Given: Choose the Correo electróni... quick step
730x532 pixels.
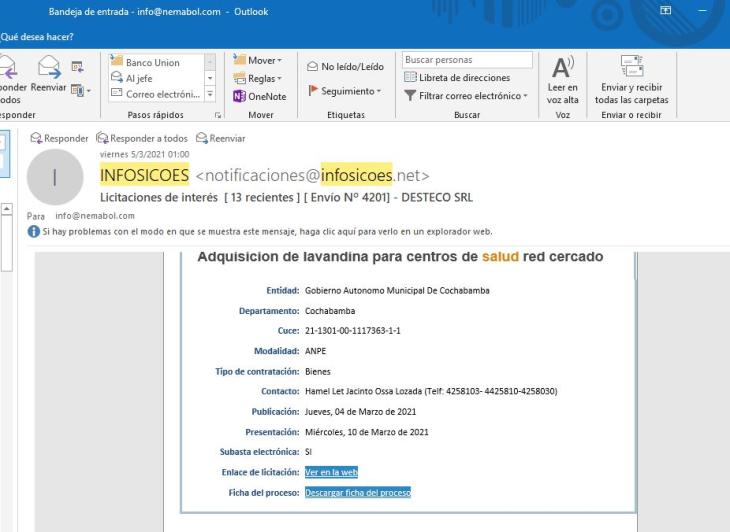Looking at the screenshot, I should click(x=156, y=94).
